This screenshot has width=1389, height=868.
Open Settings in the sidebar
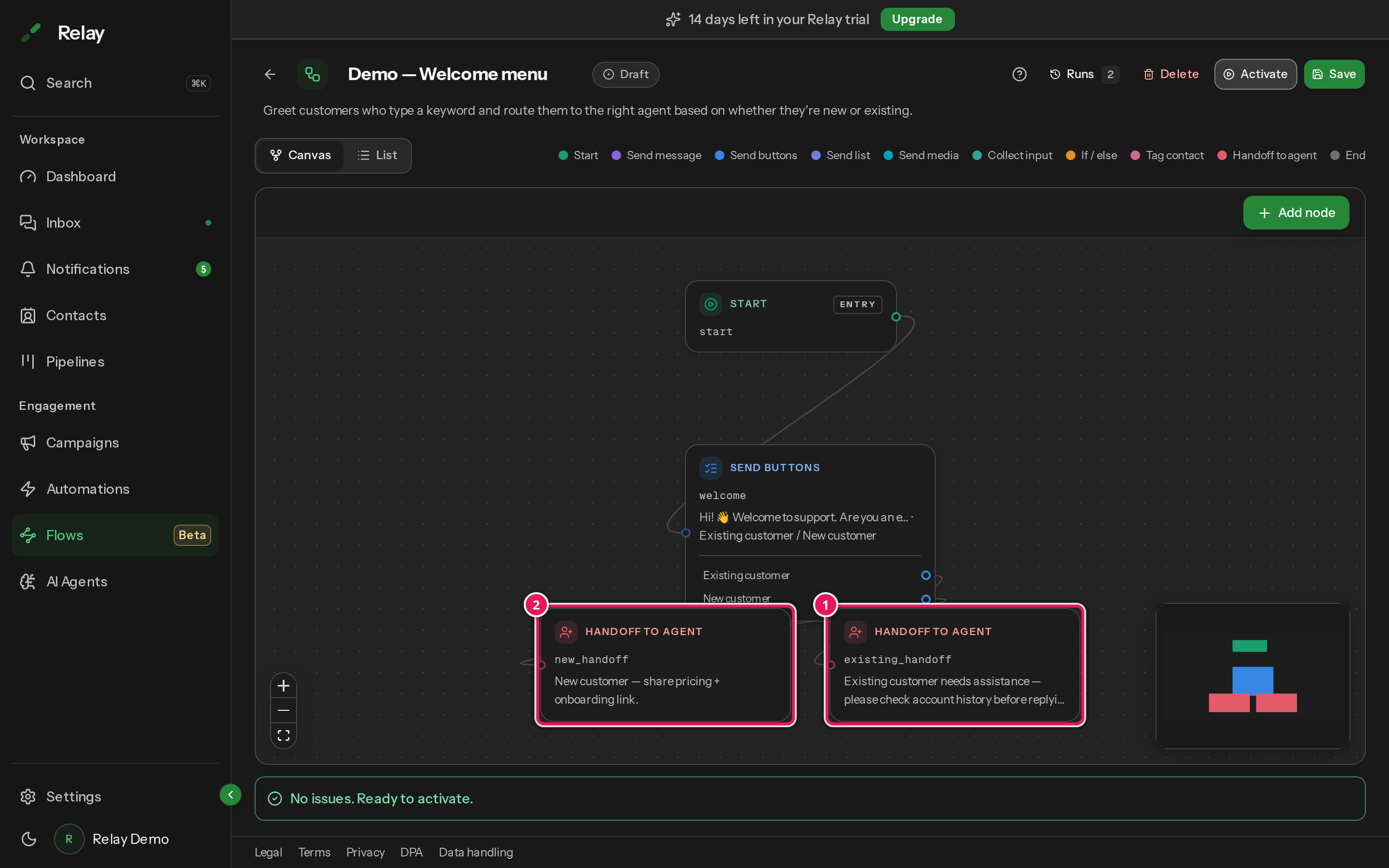tap(115, 796)
